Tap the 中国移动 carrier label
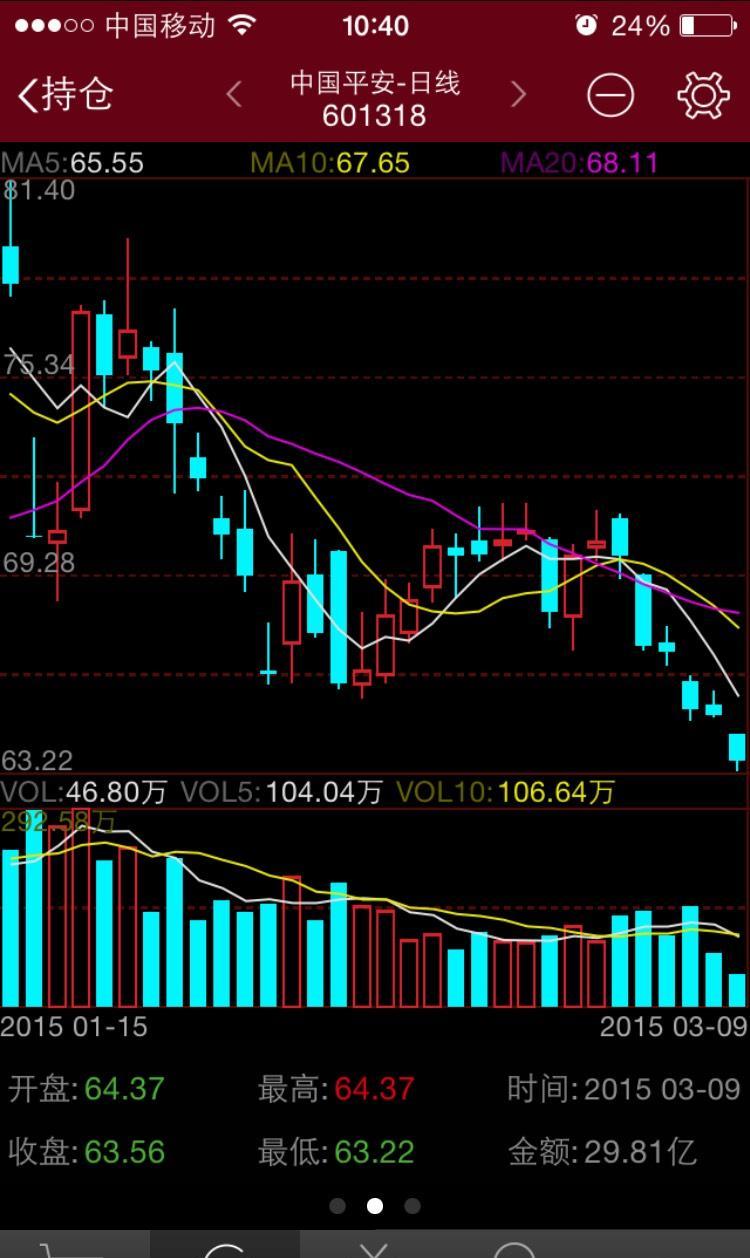 [160, 25]
